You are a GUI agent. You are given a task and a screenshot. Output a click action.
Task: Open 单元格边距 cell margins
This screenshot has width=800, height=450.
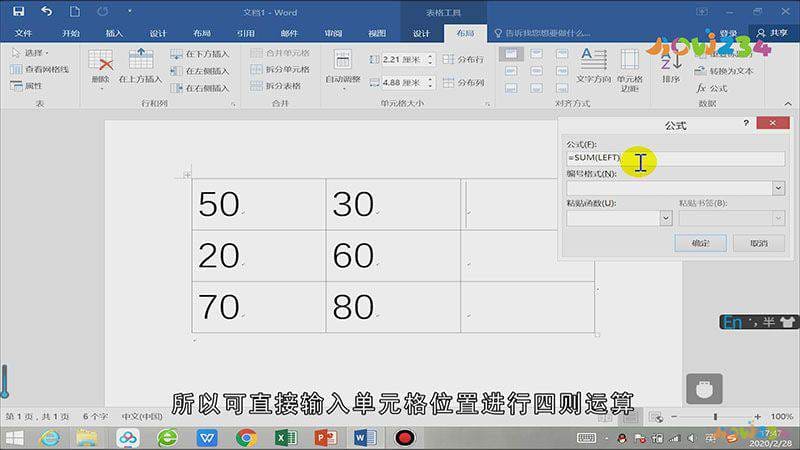630,70
